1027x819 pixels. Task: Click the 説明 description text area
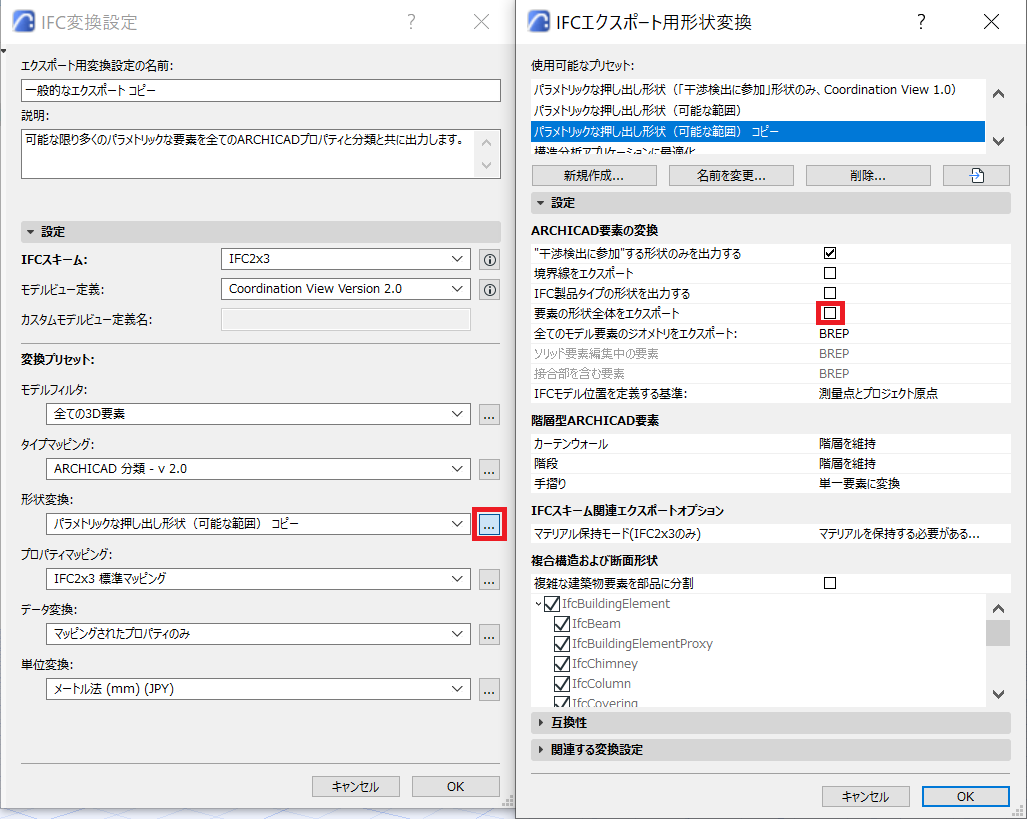261,154
